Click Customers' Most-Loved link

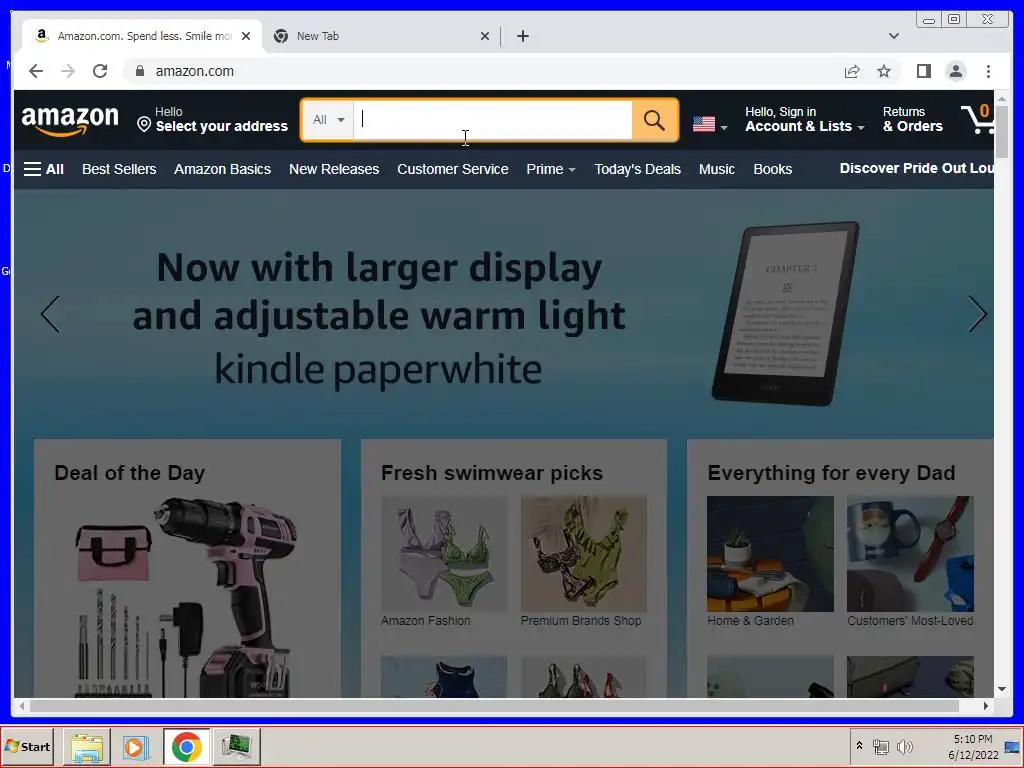pos(910,621)
